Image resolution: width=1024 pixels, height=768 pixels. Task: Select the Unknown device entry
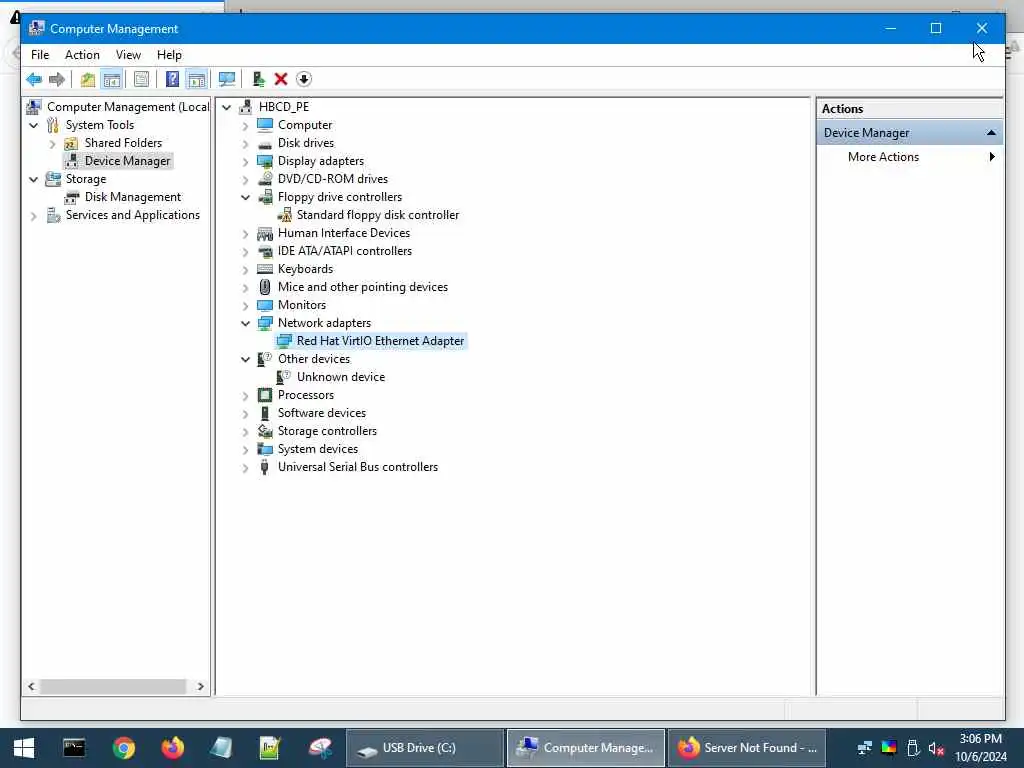coord(340,377)
